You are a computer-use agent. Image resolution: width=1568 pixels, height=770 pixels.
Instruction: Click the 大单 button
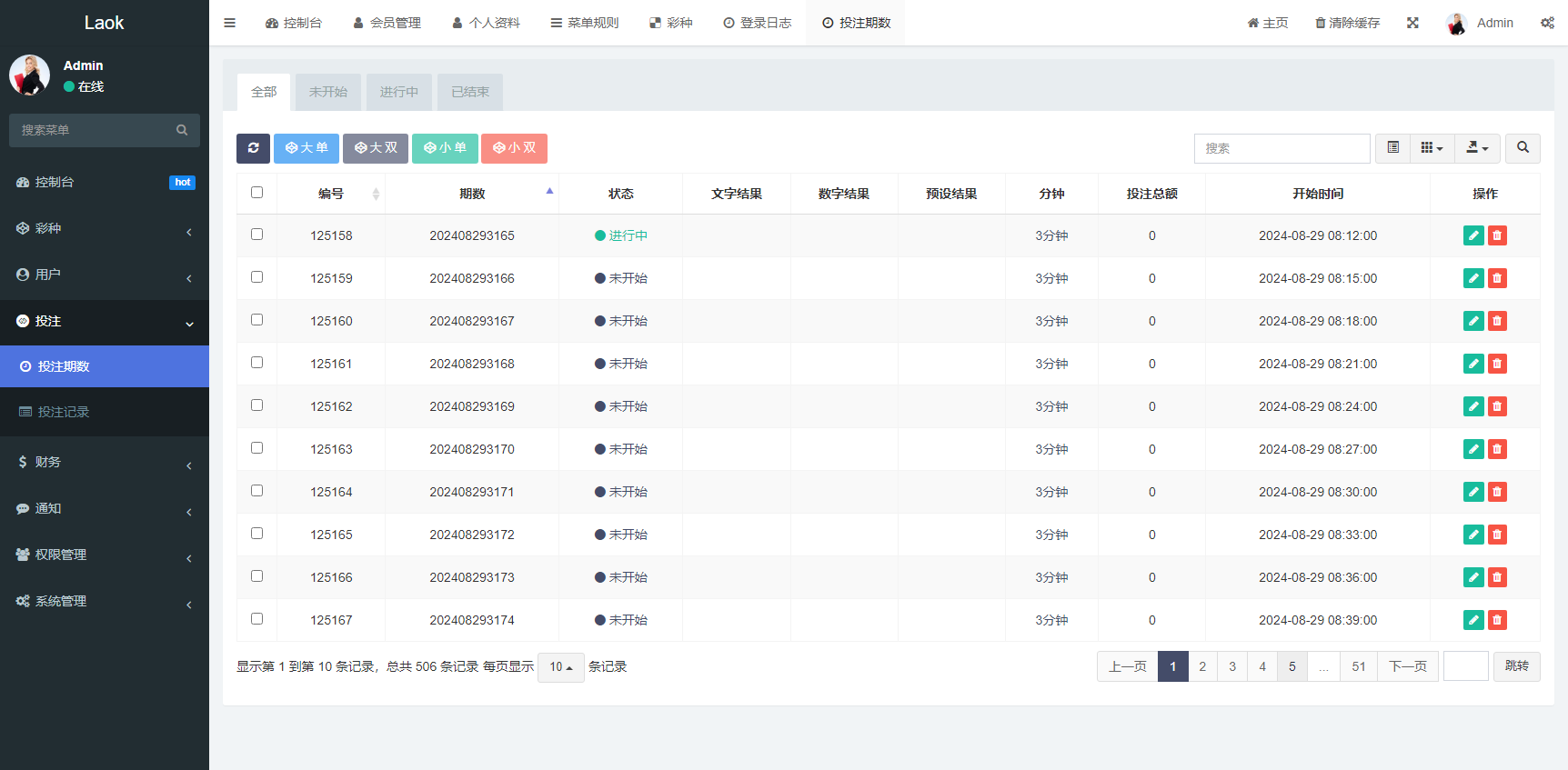pos(307,148)
